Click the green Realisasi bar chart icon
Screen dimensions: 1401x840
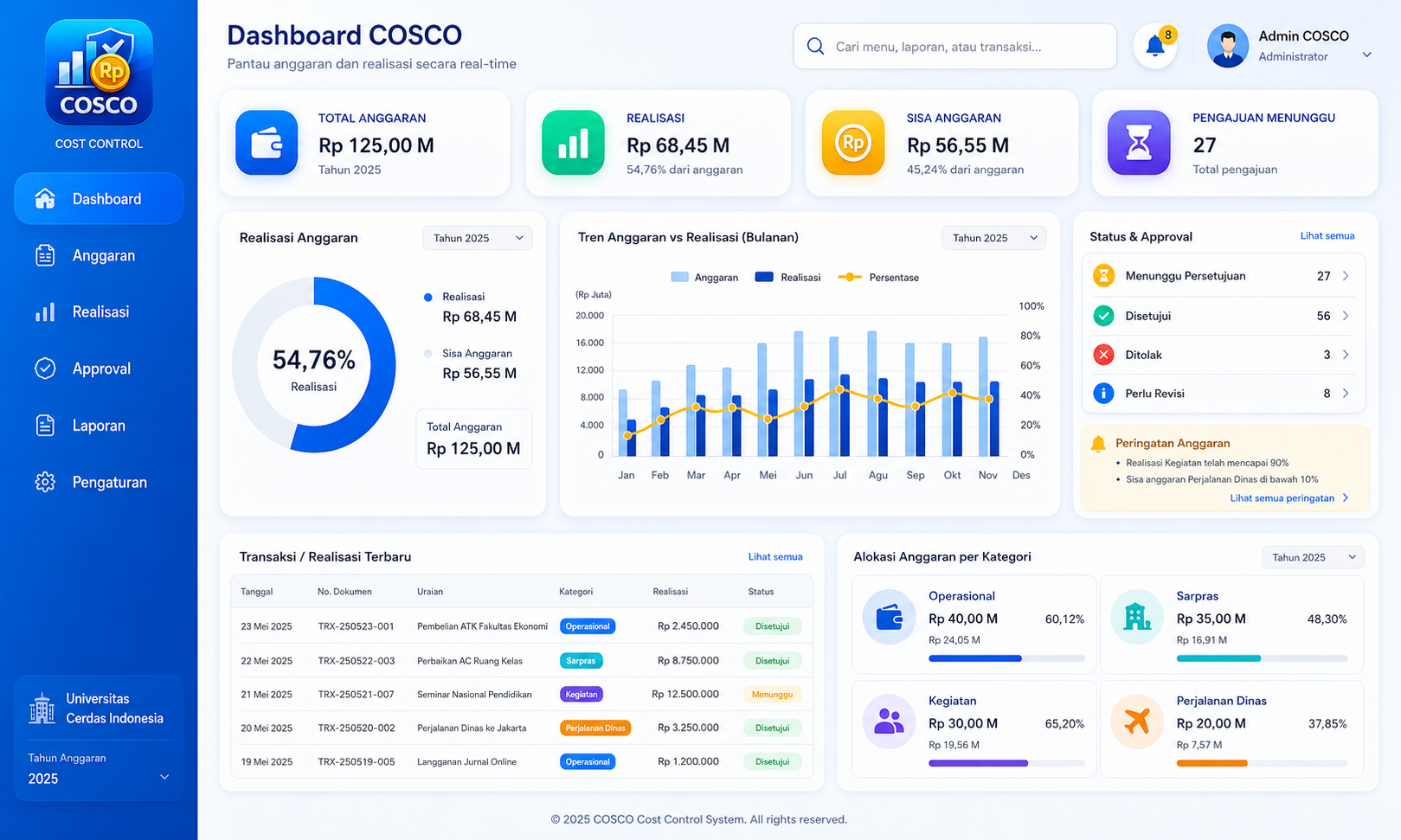pos(573,143)
